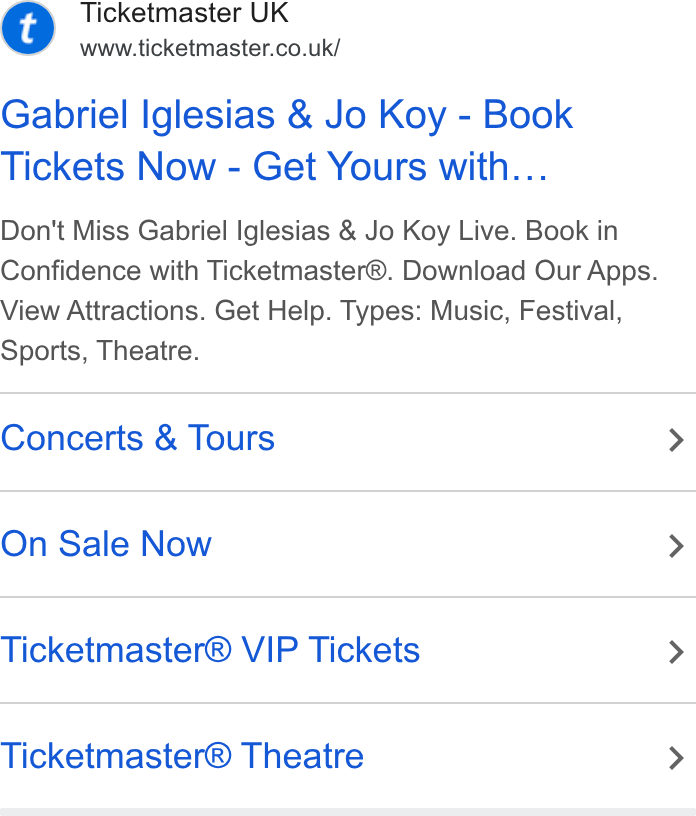This screenshot has width=696, height=816.
Task: Tap the chevron beside Ticketmaster® Theatre
Action: (x=676, y=758)
